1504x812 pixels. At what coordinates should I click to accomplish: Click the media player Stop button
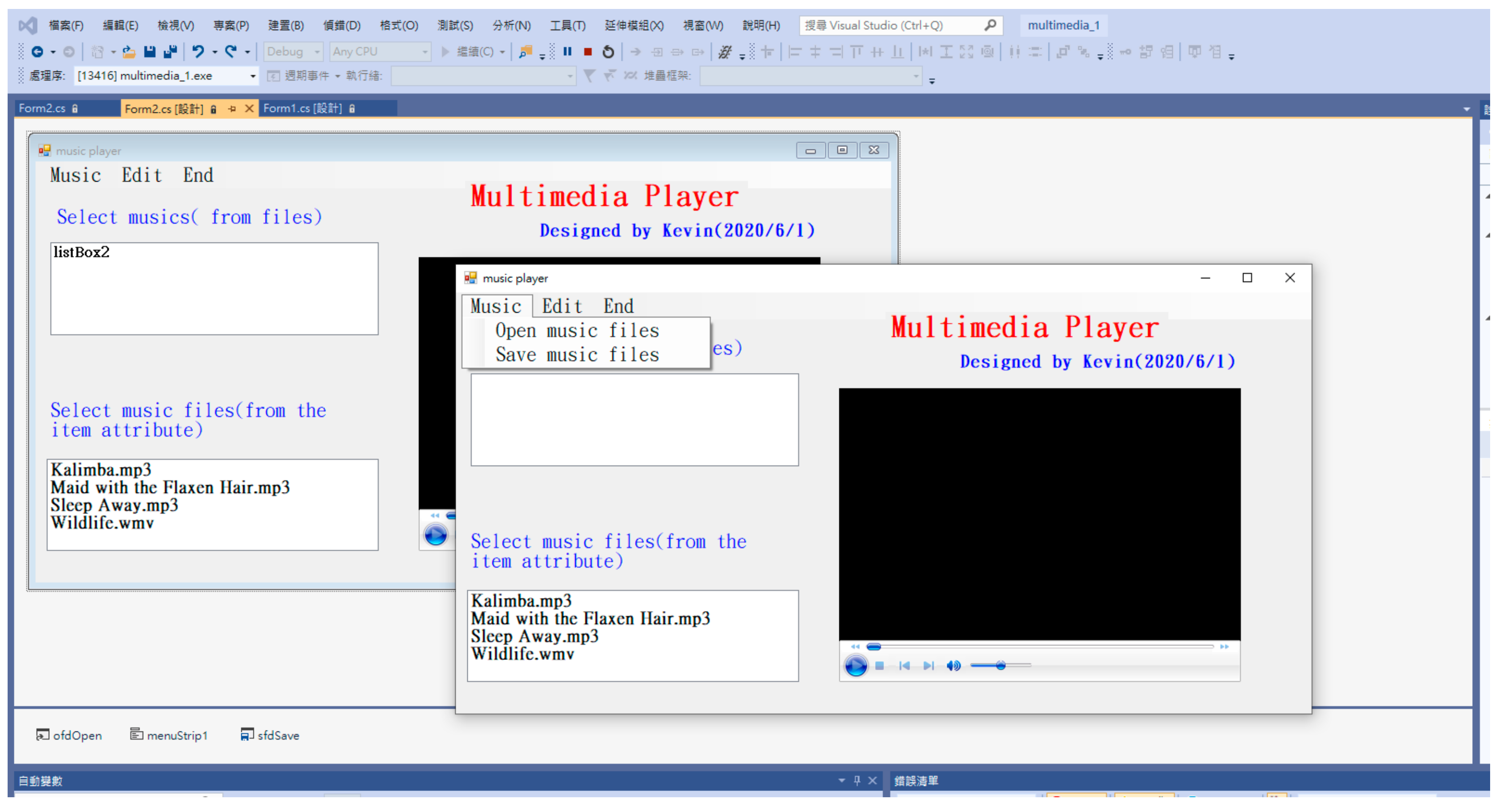tap(879, 666)
